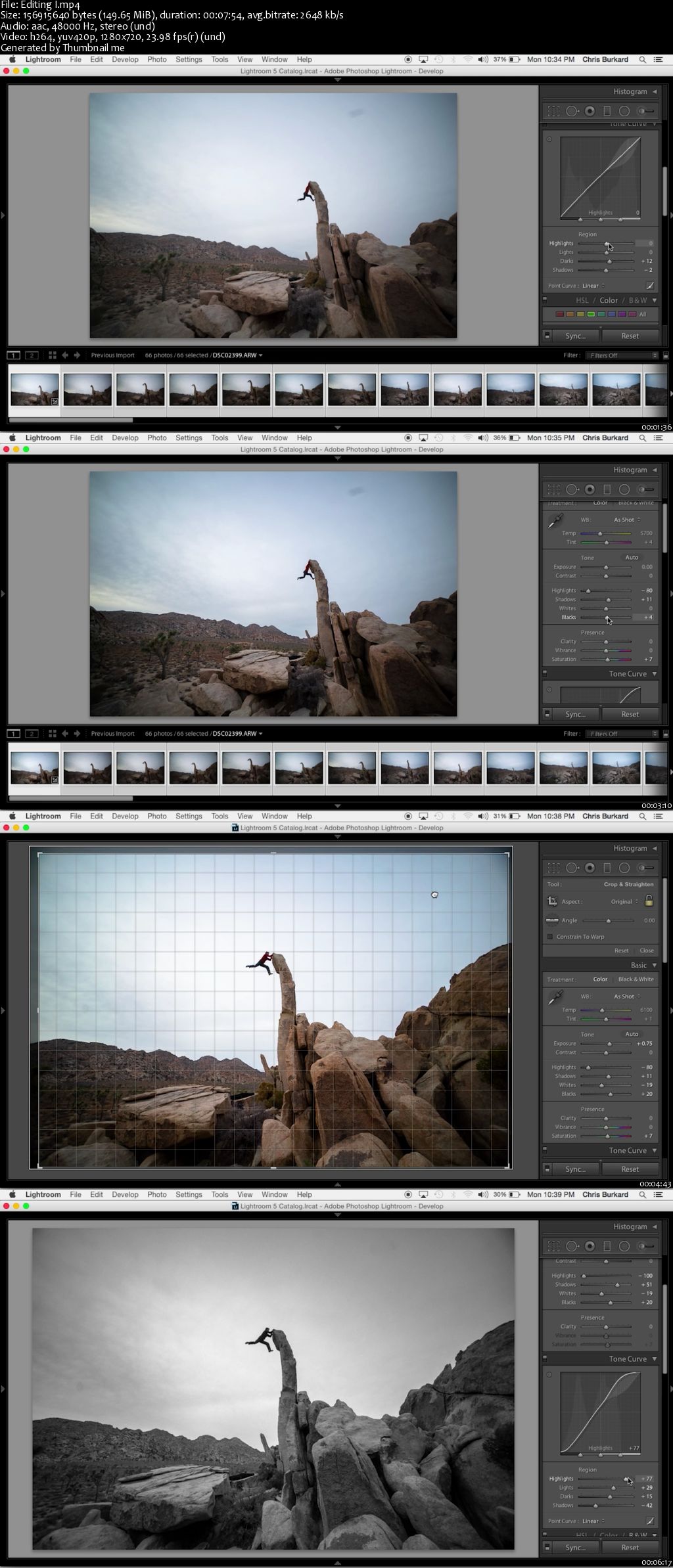Toggle Tone Curve panel switch in 10:35 PM frame
The image size is (673, 1568).
[x=545, y=673]
